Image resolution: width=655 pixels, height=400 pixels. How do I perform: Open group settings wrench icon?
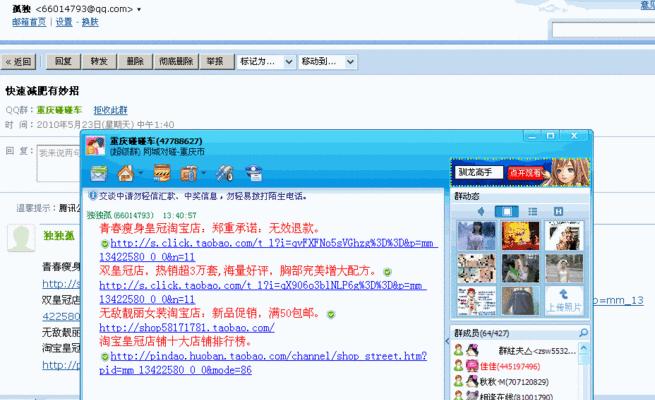[x=225, y=173]
